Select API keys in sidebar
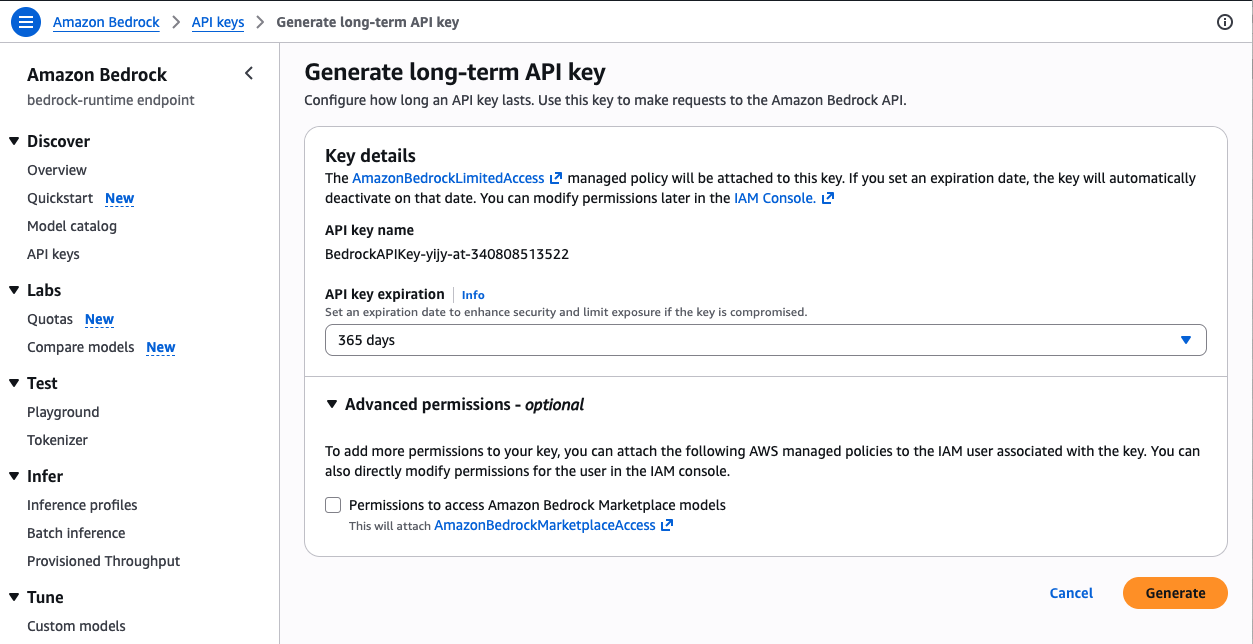This screenshot has height=644, width=1253. click(x=53, y=254)
